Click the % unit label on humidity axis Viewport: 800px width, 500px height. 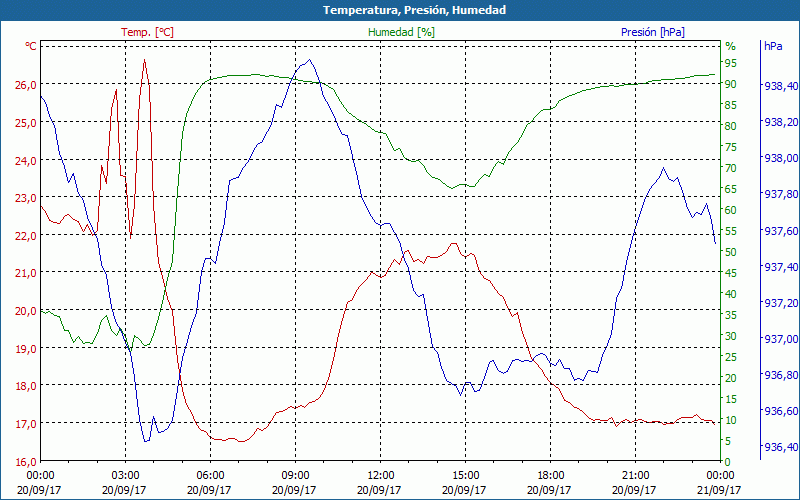click(x=731, y=46)
